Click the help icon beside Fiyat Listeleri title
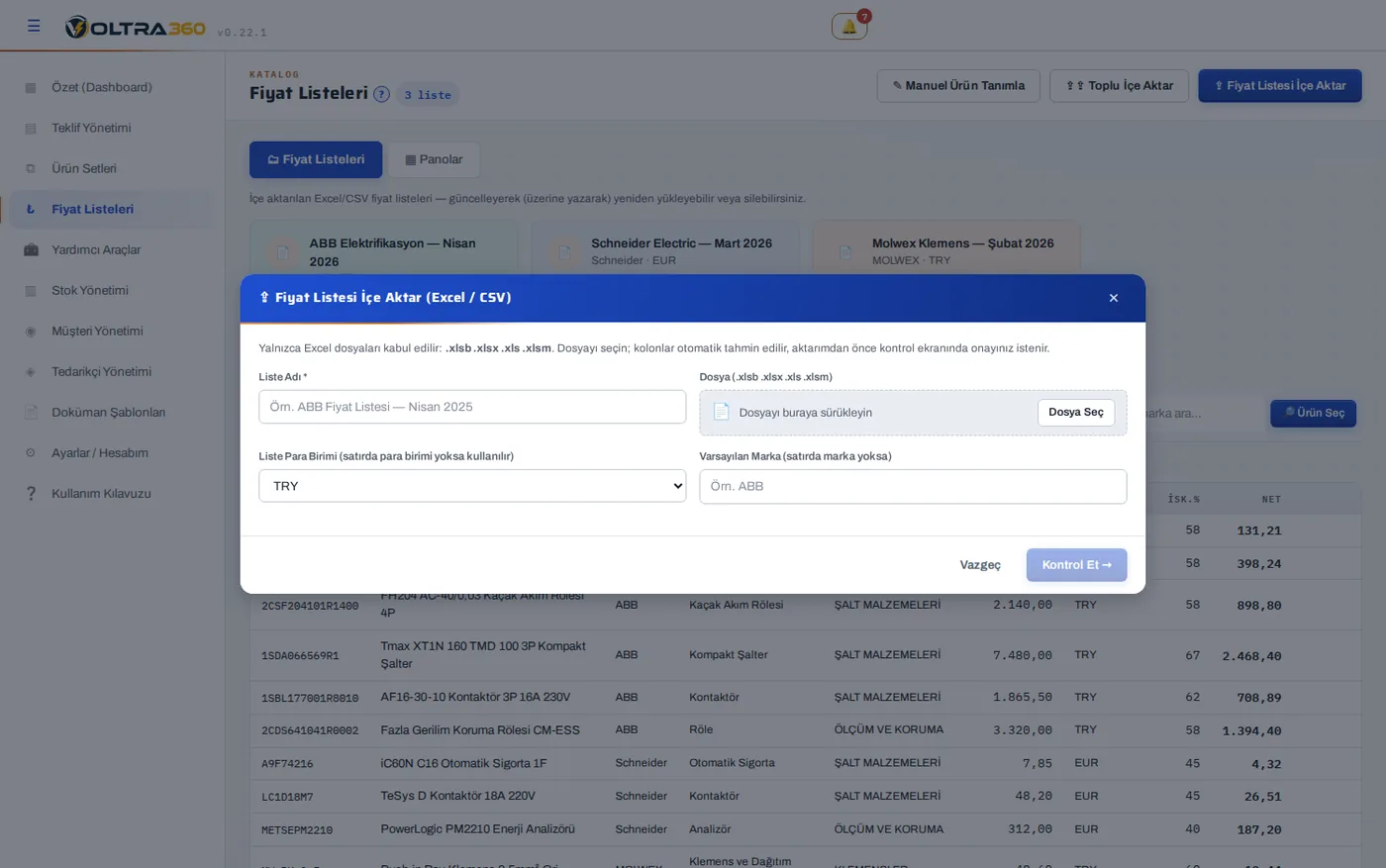This screenshot has width=1386, height=868. coord(381,94)
